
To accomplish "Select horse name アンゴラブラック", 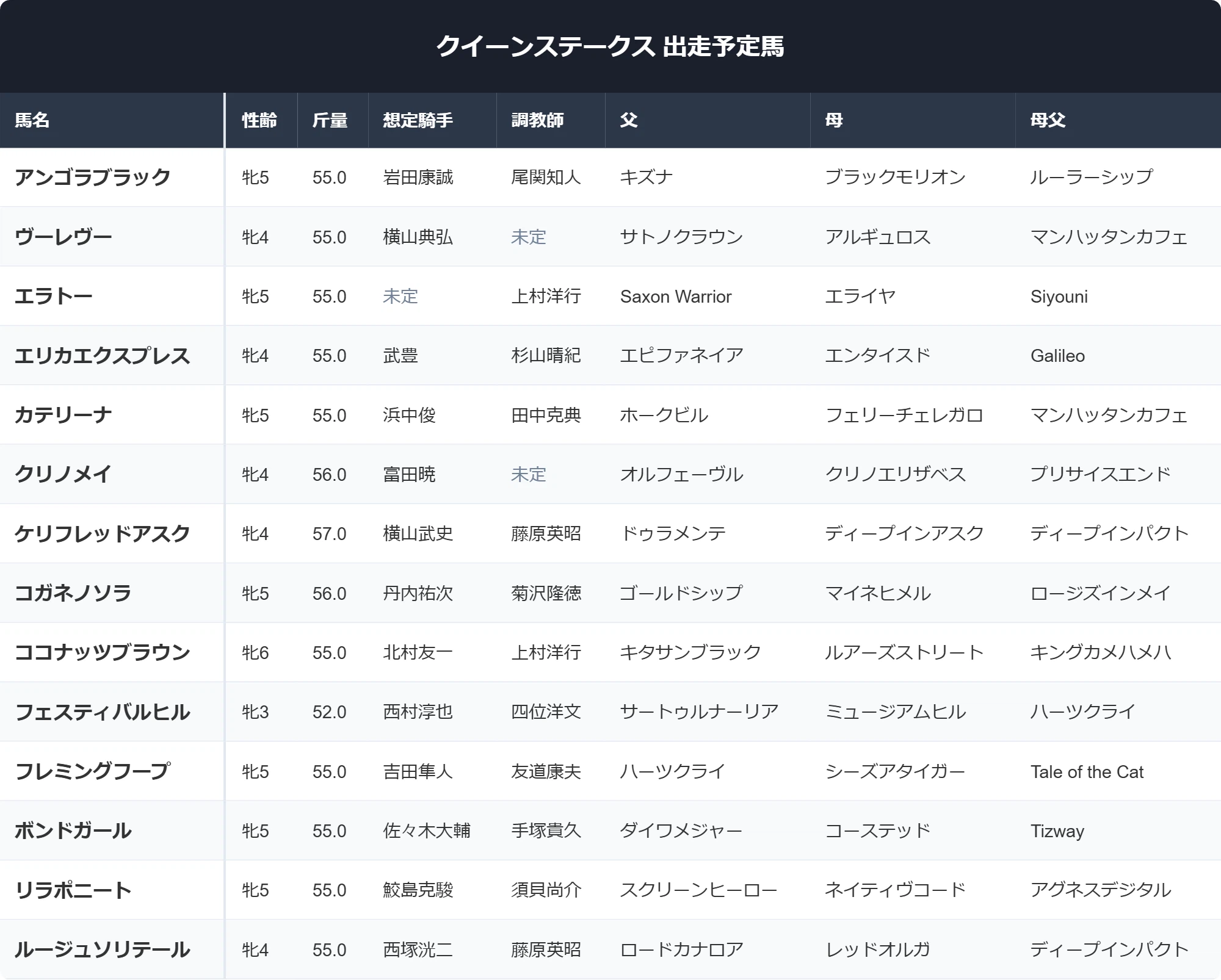I will tap(93, 177).
